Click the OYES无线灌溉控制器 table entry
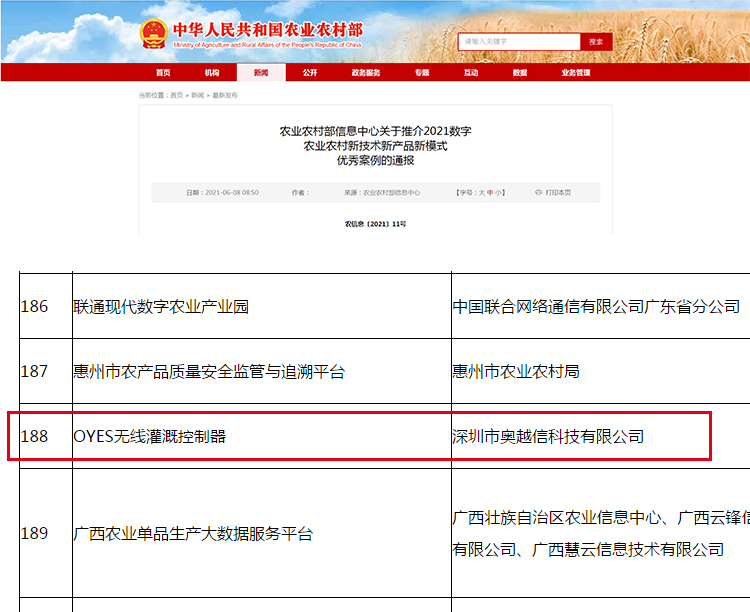750x612 pixels. 150,437
